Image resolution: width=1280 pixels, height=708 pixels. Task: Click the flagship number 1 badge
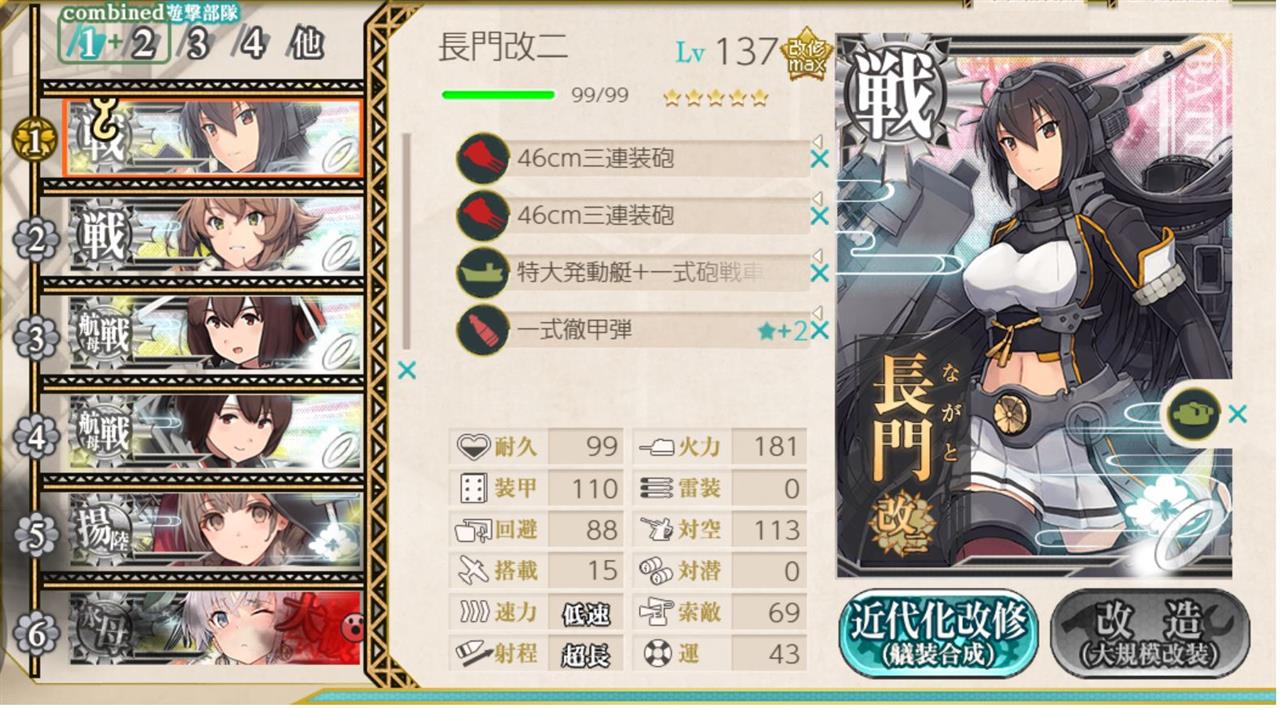(33, 142)
